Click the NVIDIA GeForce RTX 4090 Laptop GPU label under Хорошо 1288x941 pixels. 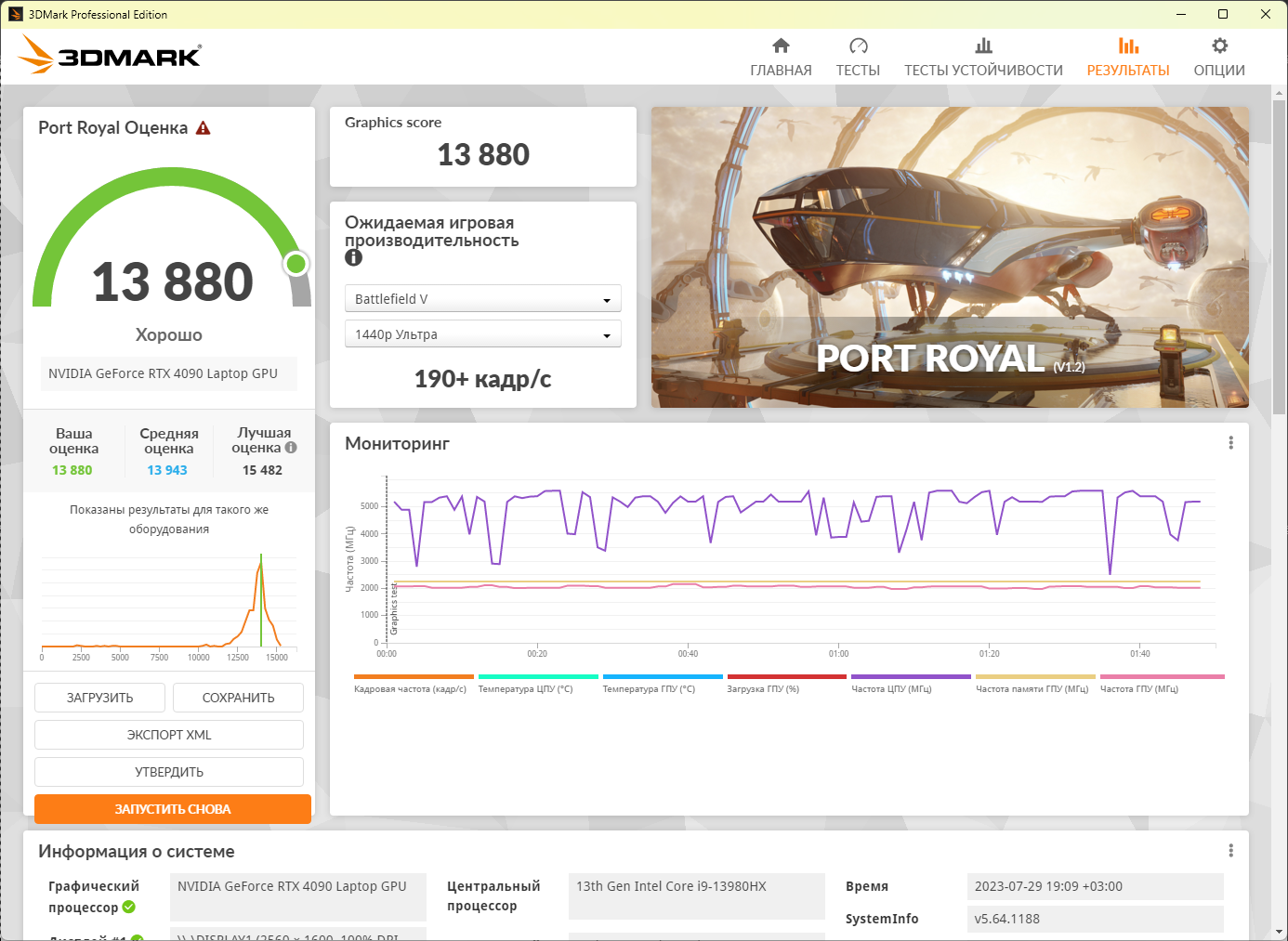click(x=169, y=373)
